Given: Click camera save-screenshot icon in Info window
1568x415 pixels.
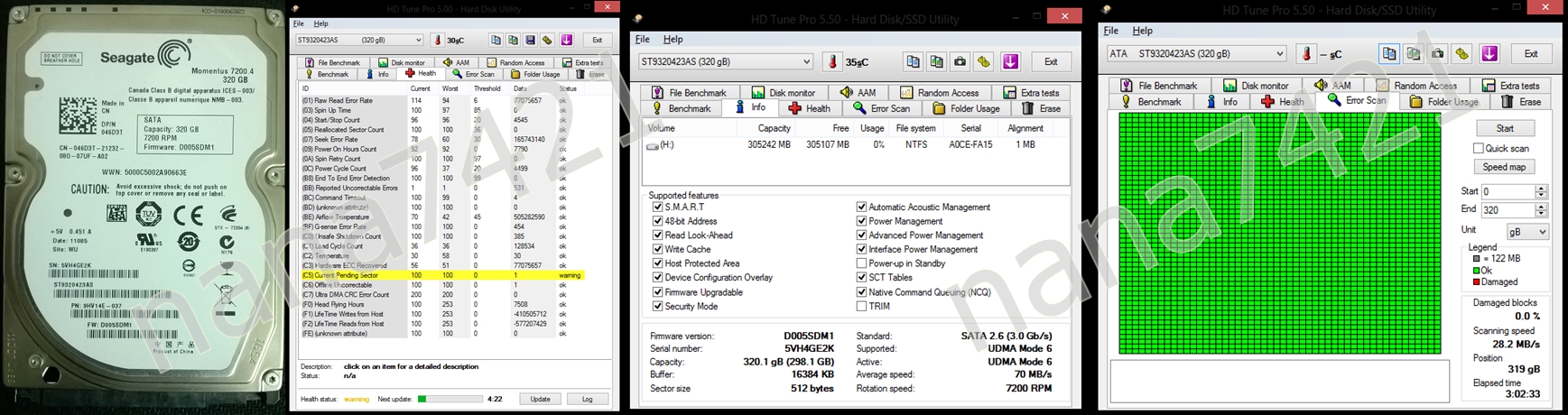Looking at the screenshot, I should 960,61.
